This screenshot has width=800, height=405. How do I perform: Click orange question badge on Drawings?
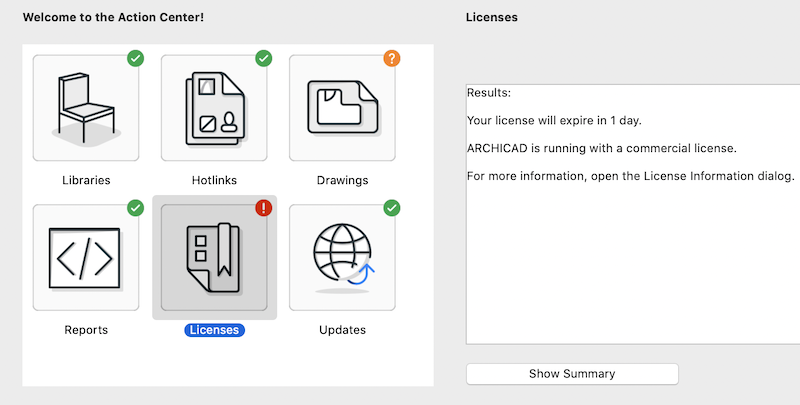(x=392, y=59)
